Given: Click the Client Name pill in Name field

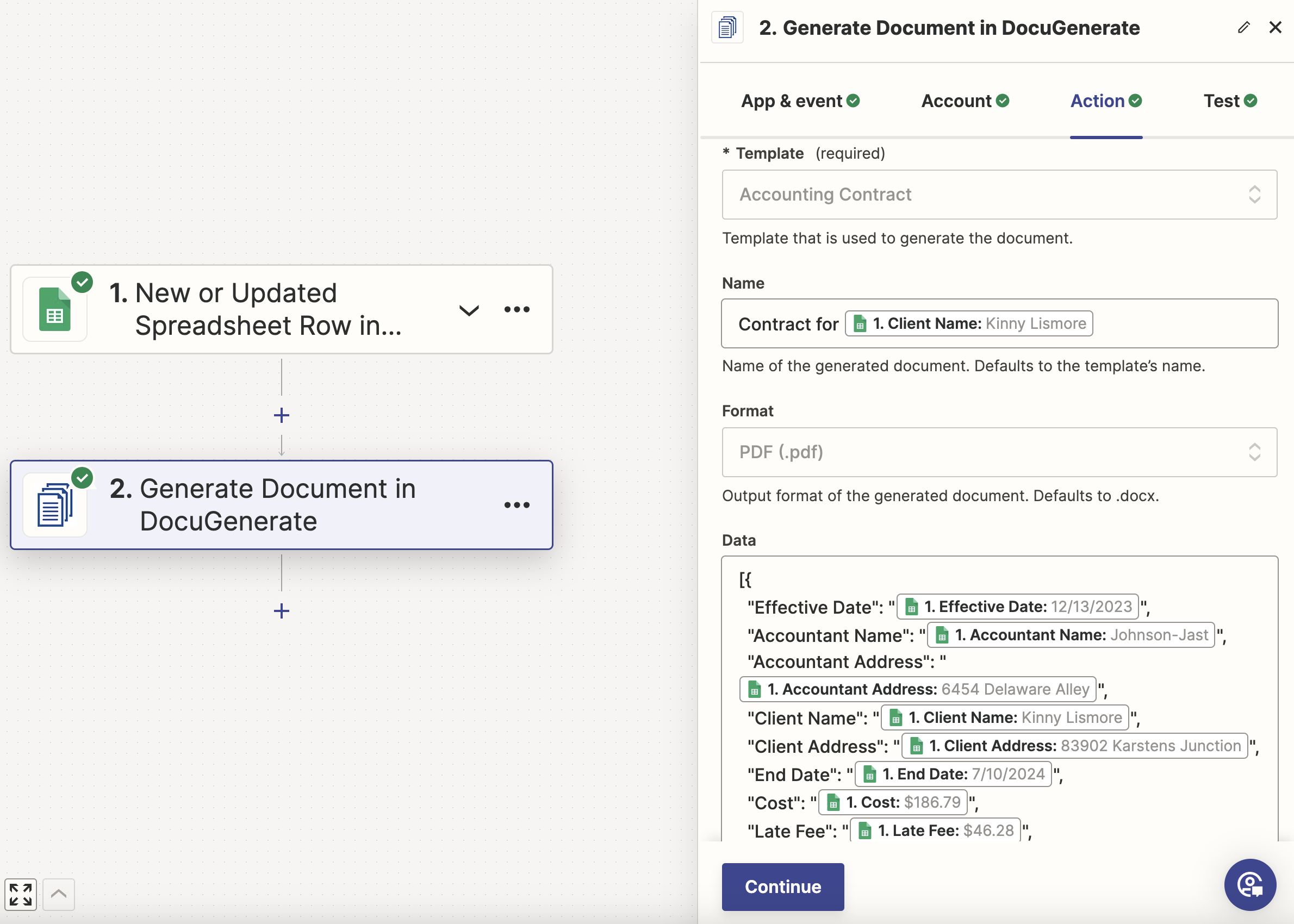Looking at the screenshot, I should pyautogui.click(x=968, y=323).
